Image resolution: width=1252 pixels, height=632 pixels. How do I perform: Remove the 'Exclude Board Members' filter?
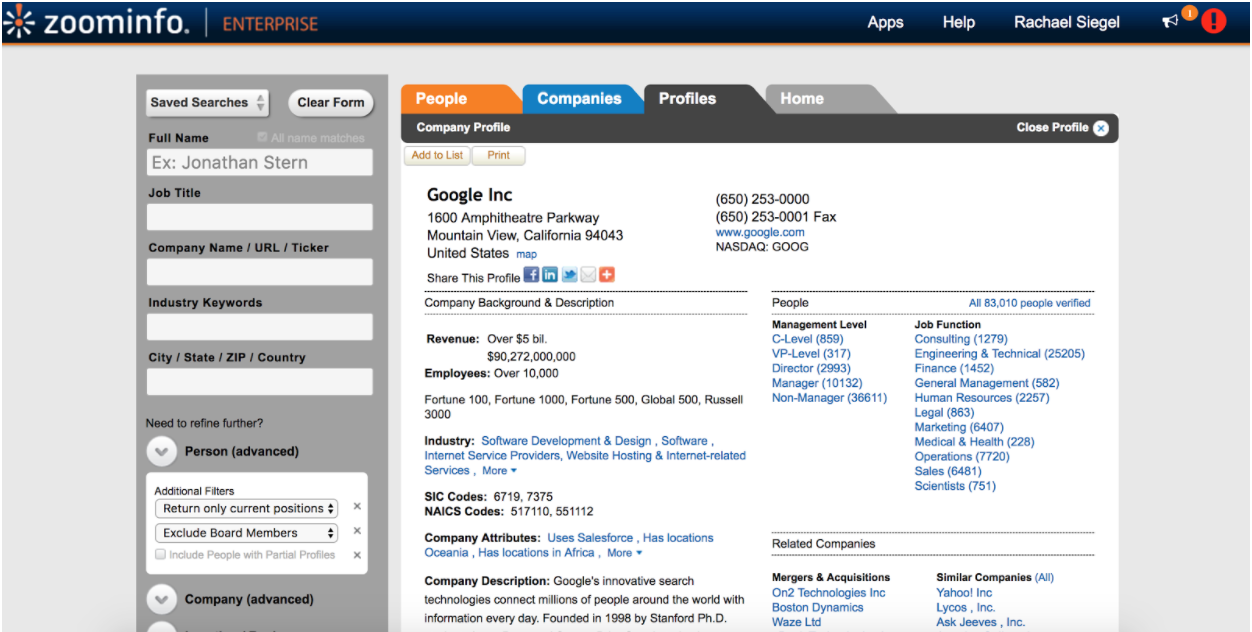point(357,531)
